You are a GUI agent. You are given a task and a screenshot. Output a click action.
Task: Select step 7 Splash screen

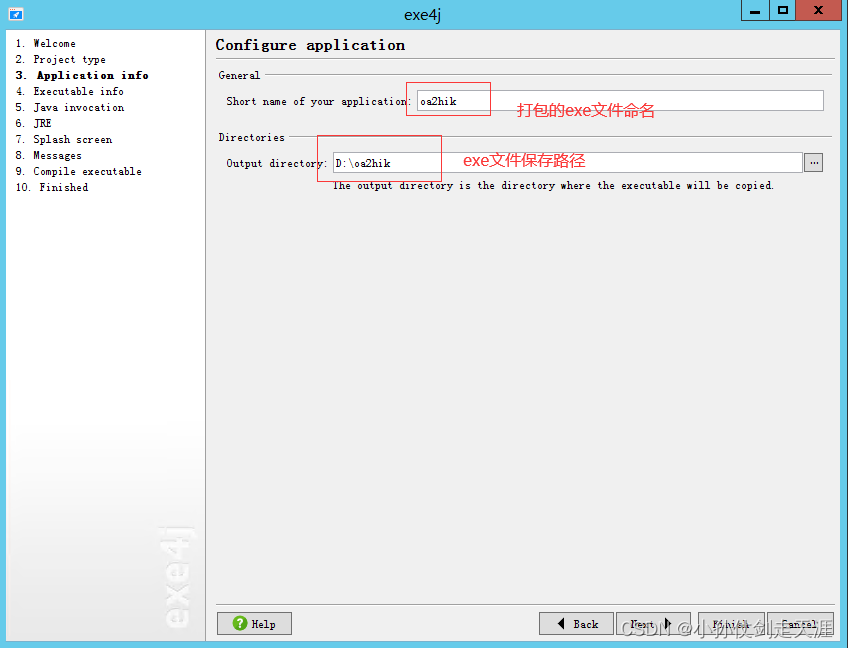coord(64,139)
